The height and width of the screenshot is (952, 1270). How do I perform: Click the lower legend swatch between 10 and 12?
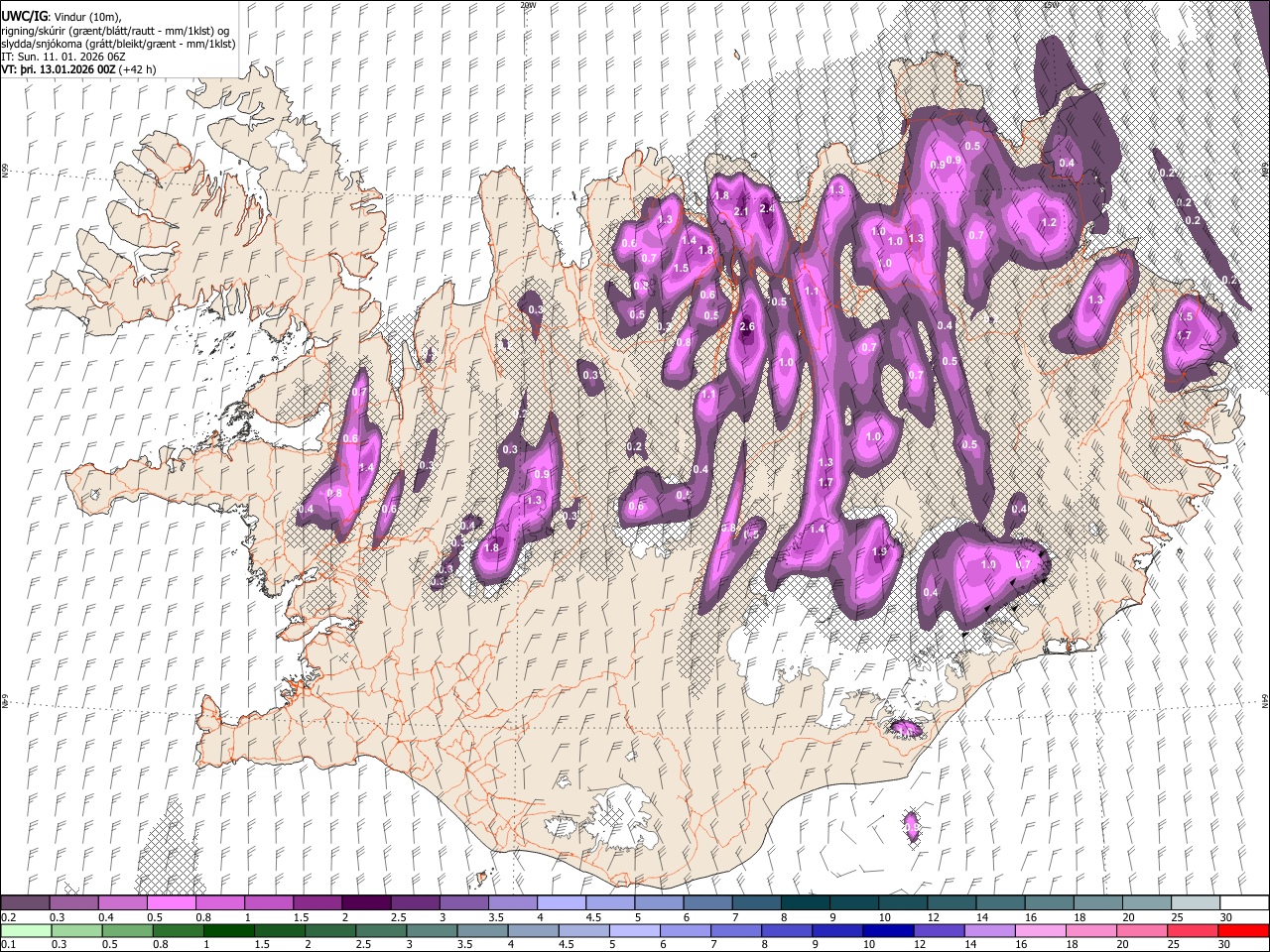889,930
